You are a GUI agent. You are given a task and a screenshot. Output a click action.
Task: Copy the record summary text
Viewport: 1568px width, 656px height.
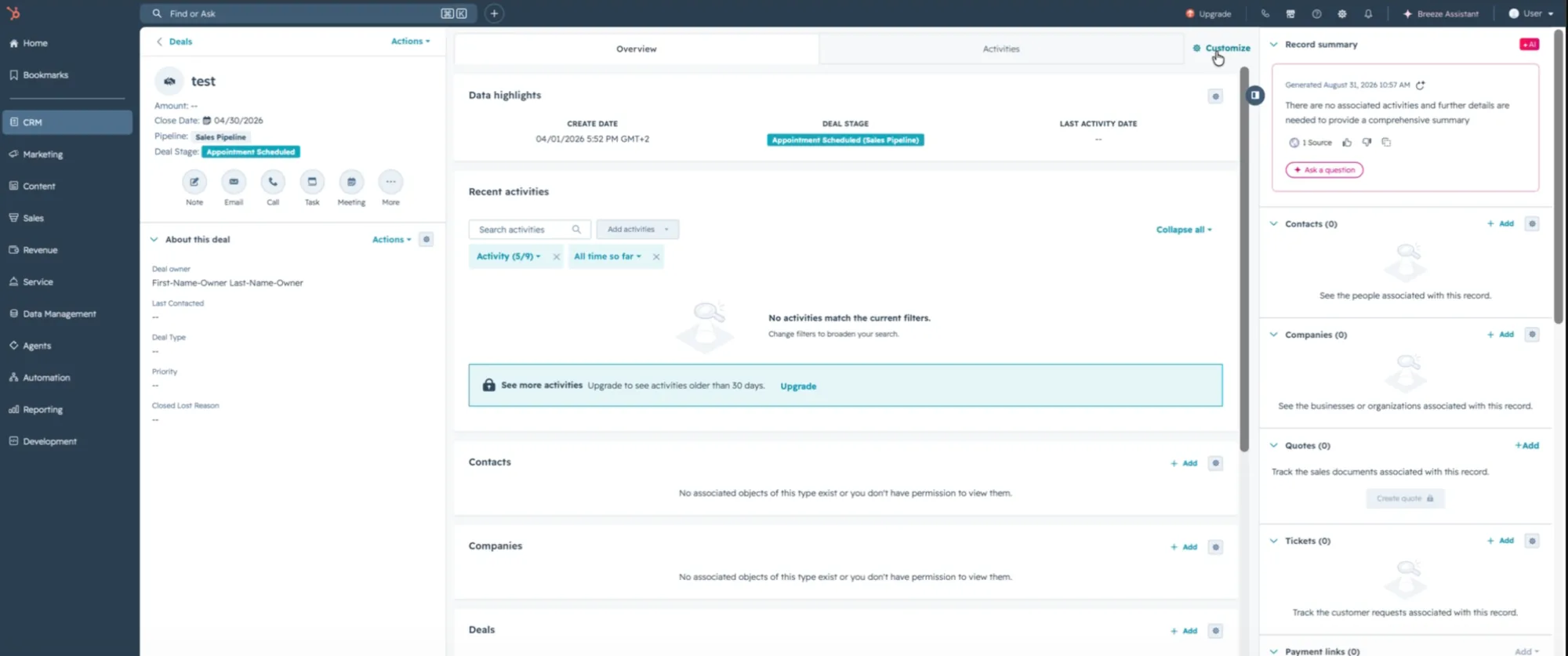click(1386, 143)
